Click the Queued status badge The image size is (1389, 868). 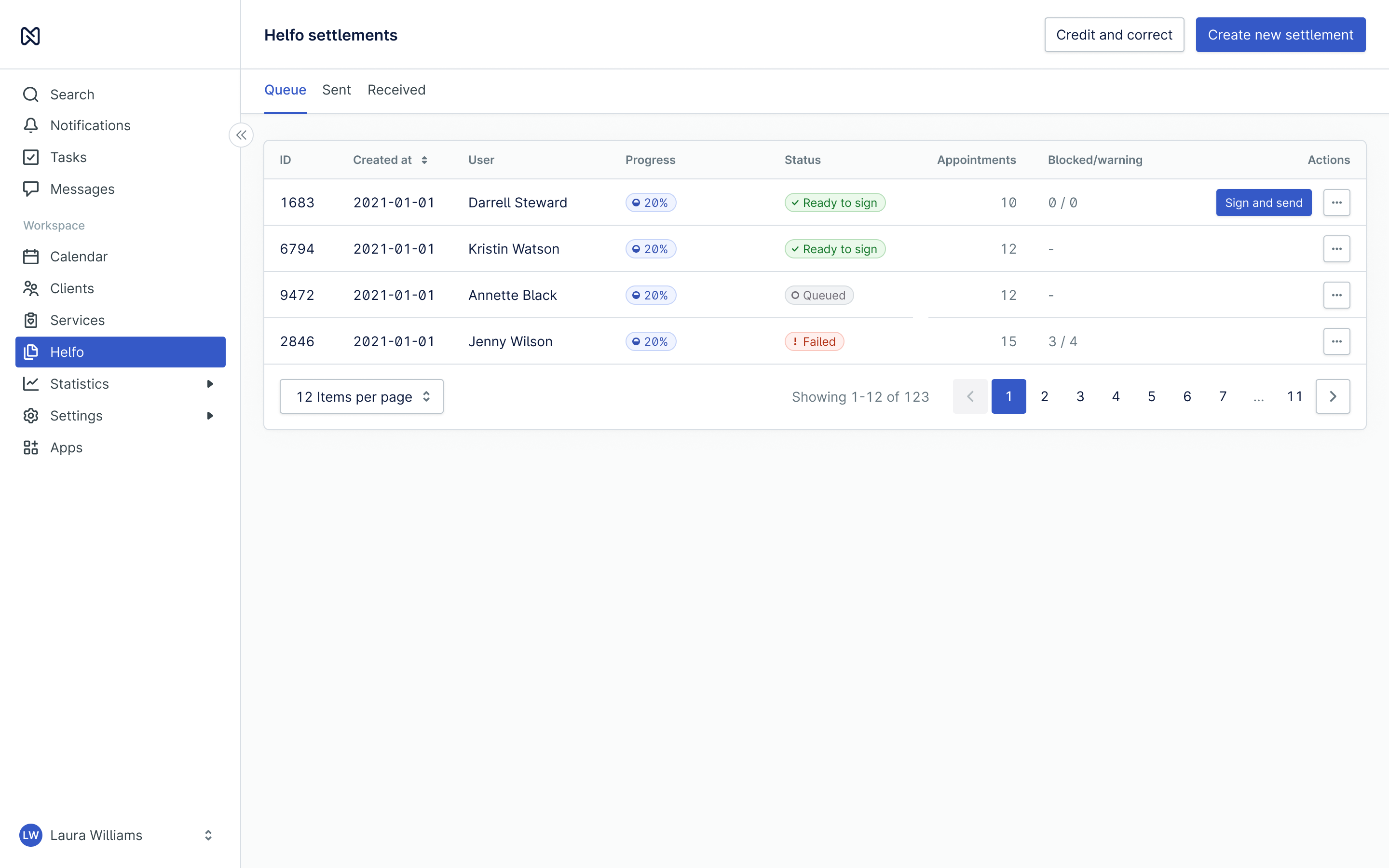pos(819,295)
